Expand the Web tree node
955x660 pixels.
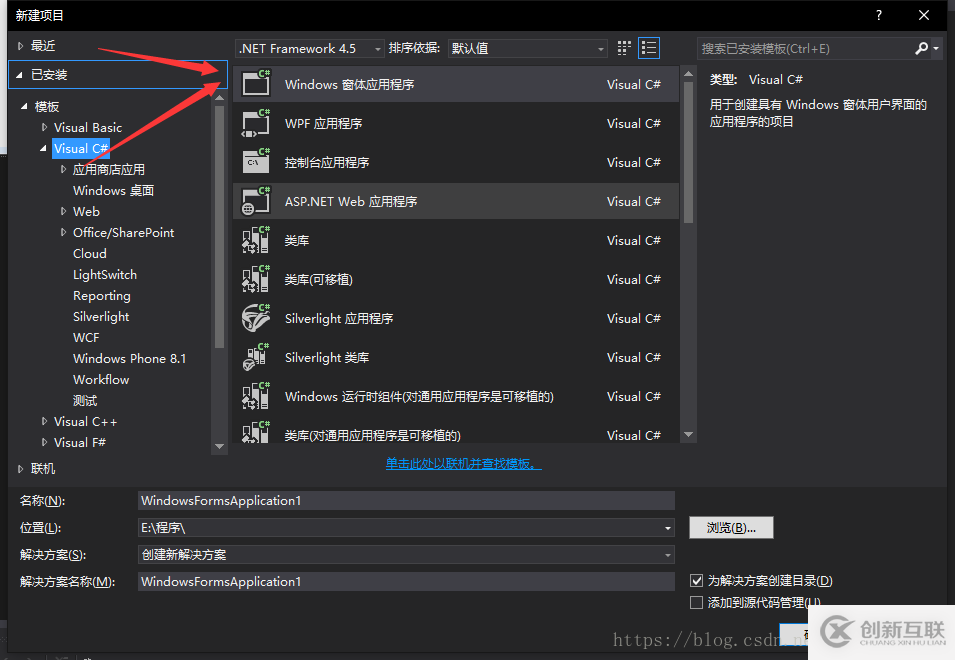63,211
